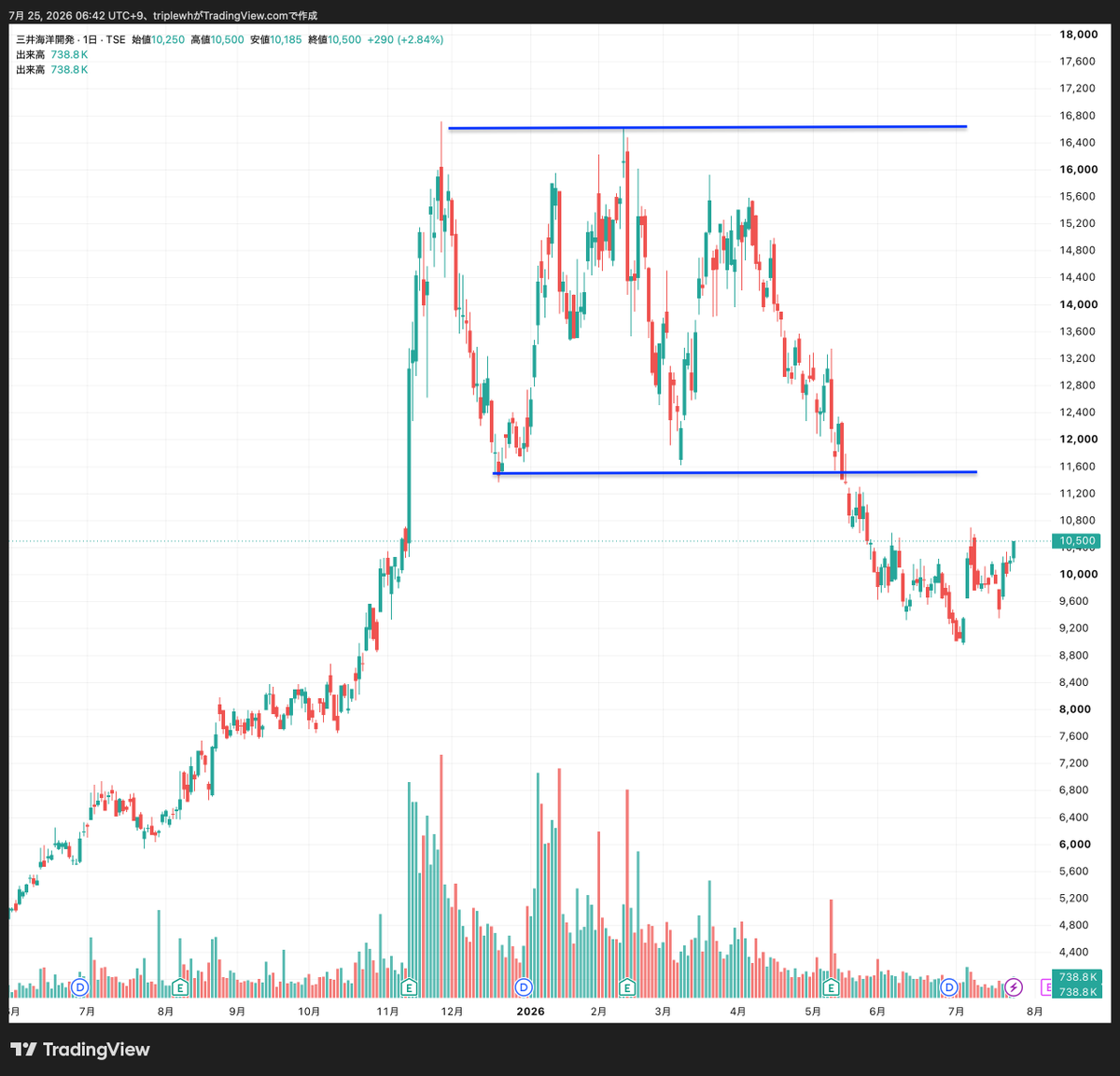Click the 安値 10,185 low value
The width and height of the screenshot is (1120, 1076).
tap(276, 40)
